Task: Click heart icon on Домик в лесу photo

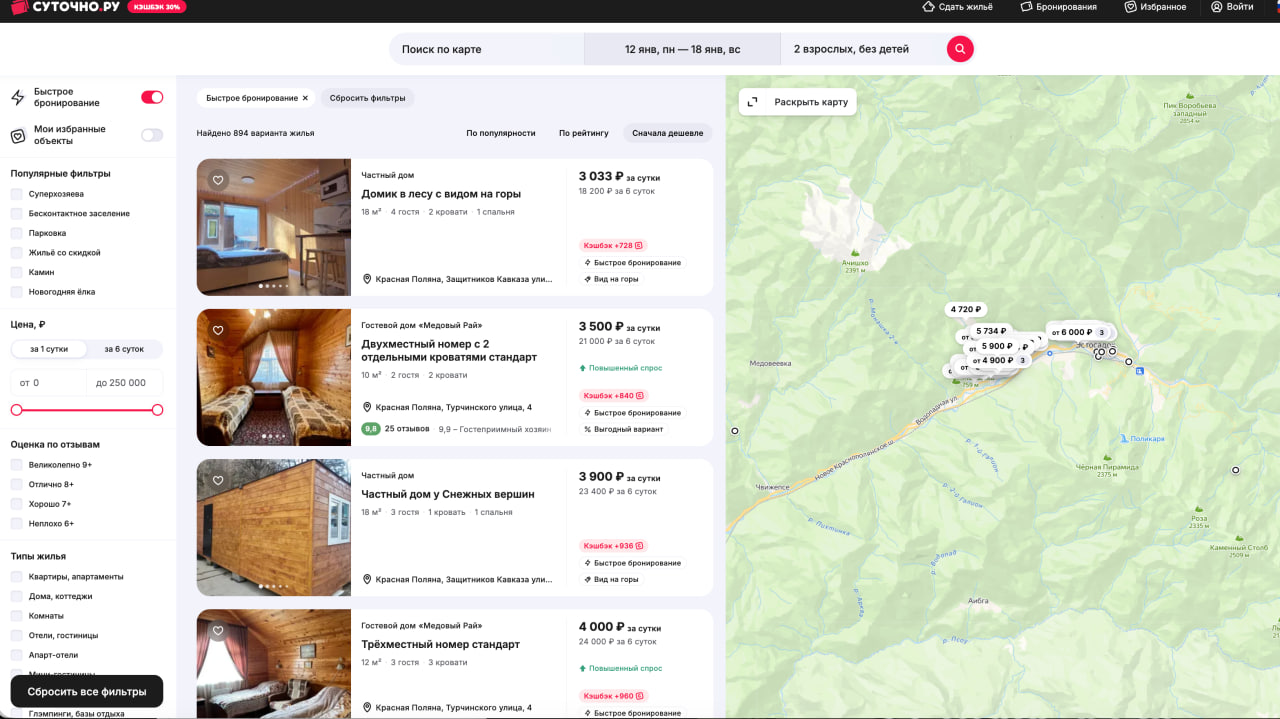Action: [218, 180]
